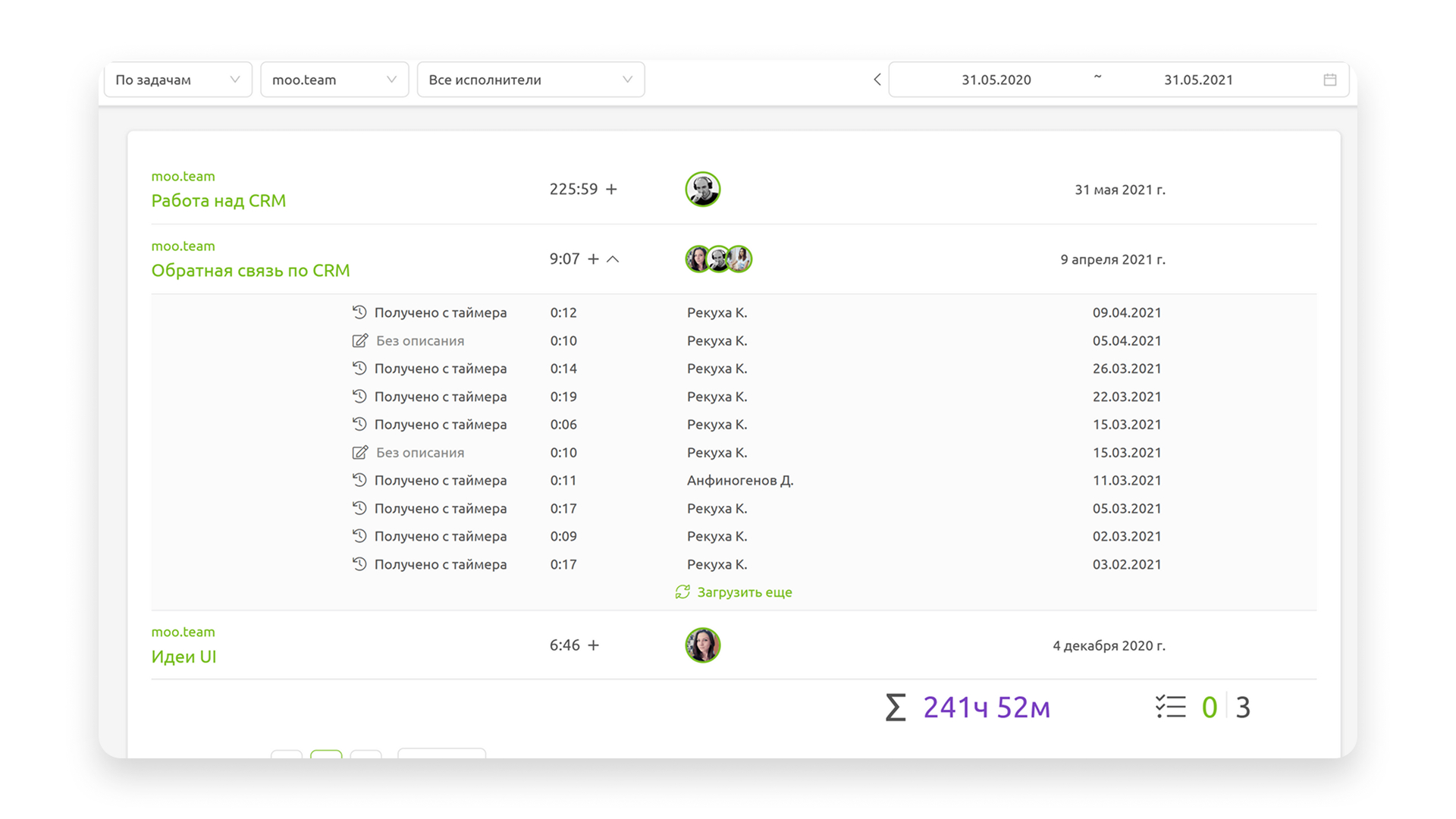This screenshot has width=1456, height=819.
Task: Click the start date 31.05.2020 field
Action: coord(996,80)
